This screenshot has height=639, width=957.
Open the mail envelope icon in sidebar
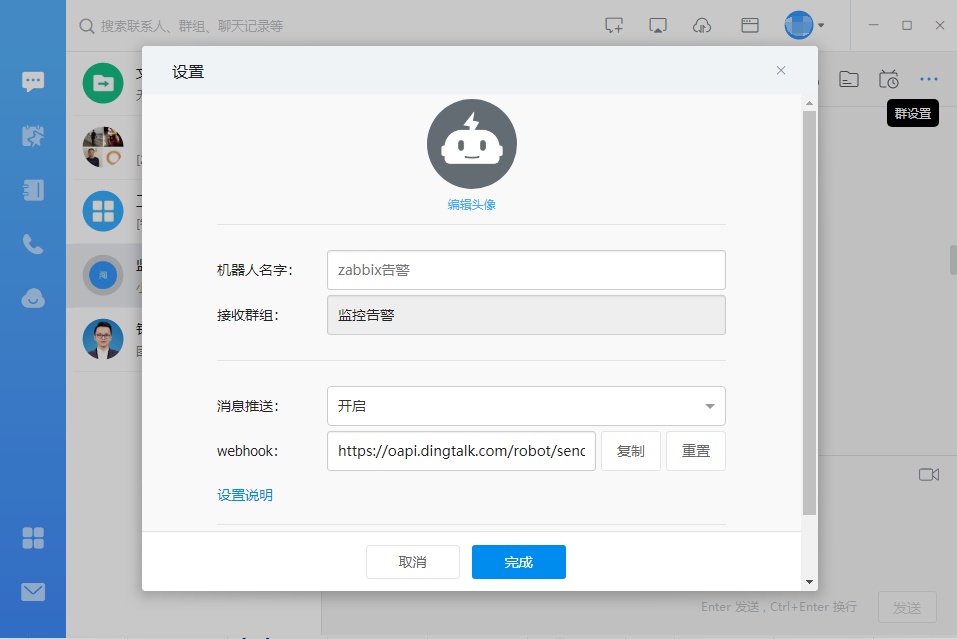pyautogui.click(x=33, y=591)
